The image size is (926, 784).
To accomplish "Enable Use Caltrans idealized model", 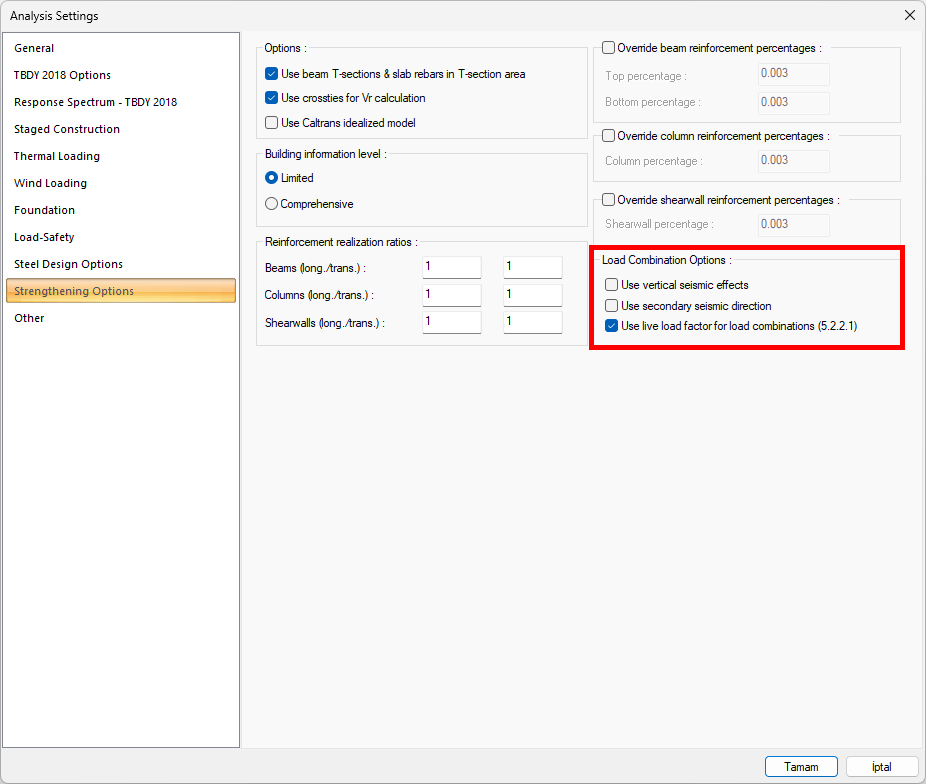I will (272, 123).
